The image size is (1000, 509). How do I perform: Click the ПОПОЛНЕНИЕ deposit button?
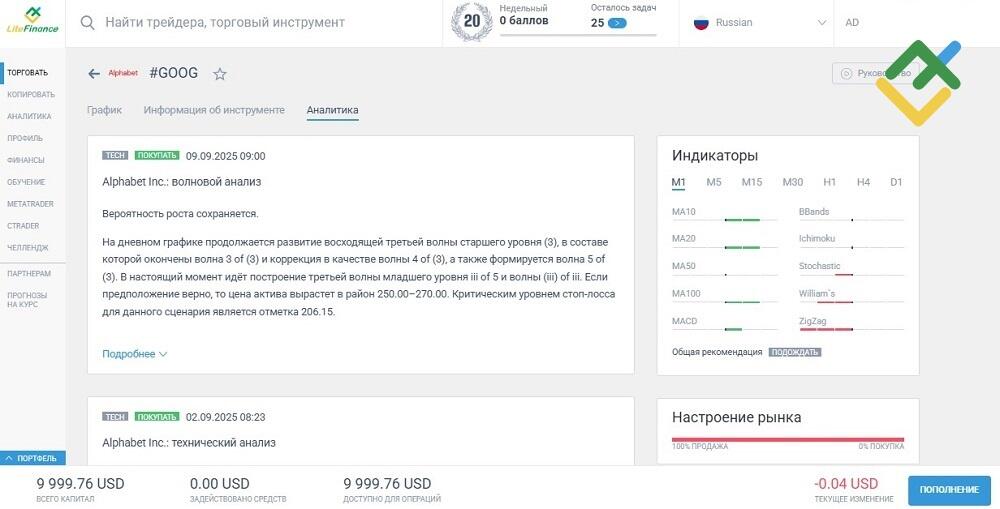click(949, 490)
